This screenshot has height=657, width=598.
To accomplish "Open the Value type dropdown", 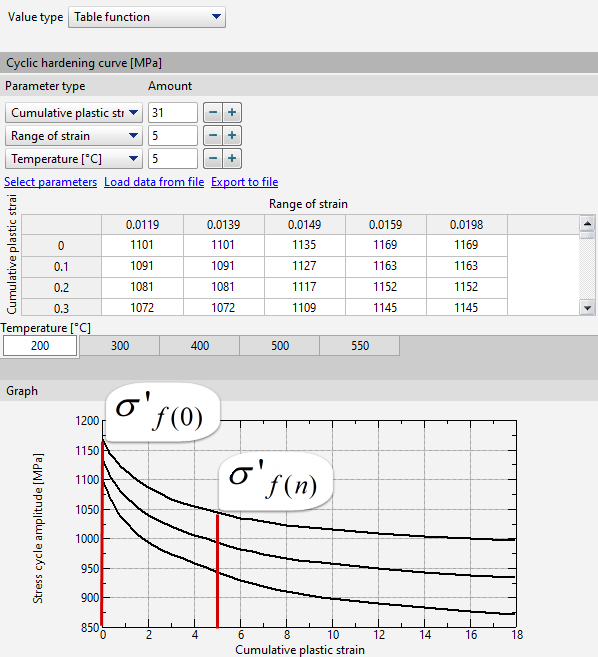I will click(147, 17).
